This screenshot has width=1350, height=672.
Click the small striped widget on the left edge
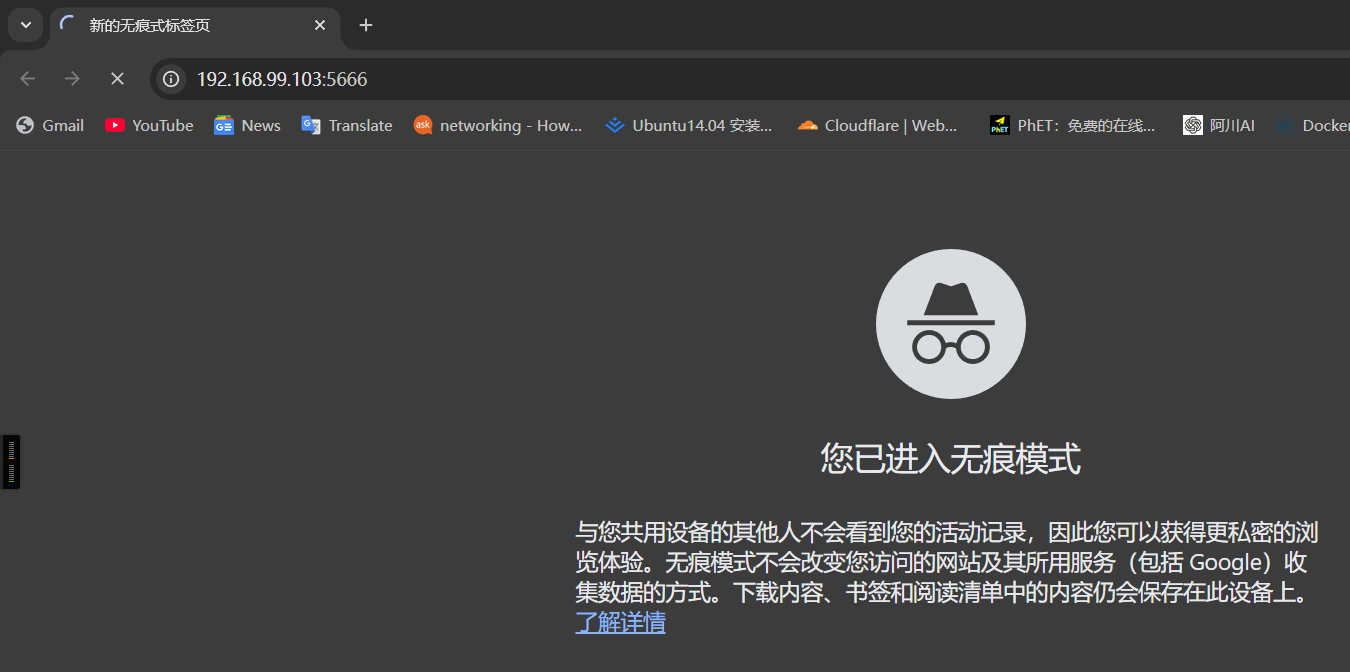point(11,462)
